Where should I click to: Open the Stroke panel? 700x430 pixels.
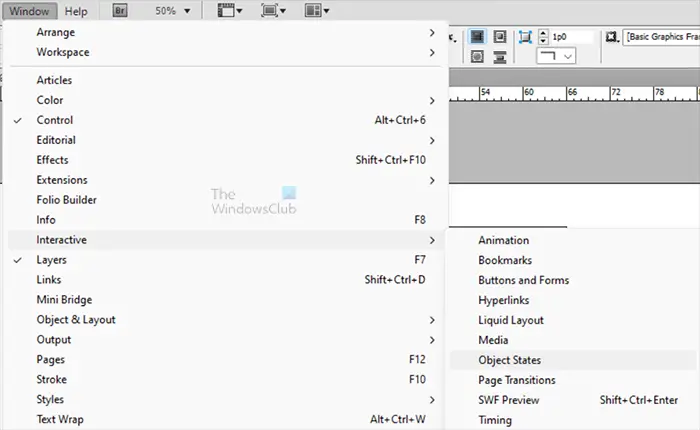[x=226, y=380]
